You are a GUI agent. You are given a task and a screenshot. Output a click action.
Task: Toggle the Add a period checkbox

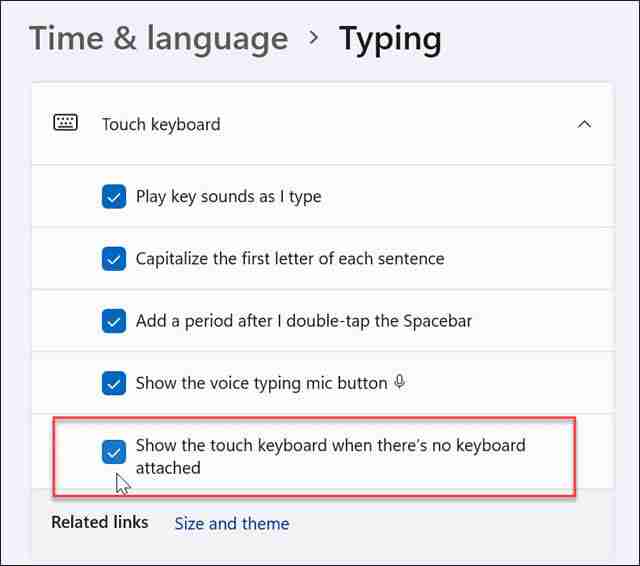(x=114, y=321)
